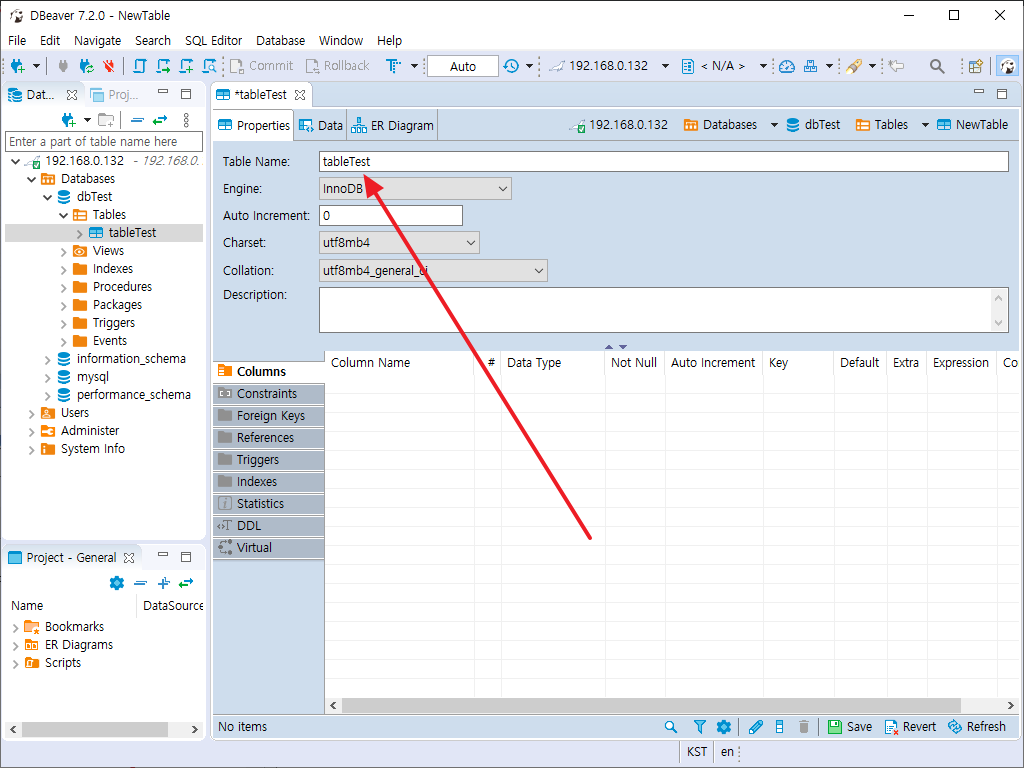
Task: Focus the Auto Increment value field
Action: [391, 216]
